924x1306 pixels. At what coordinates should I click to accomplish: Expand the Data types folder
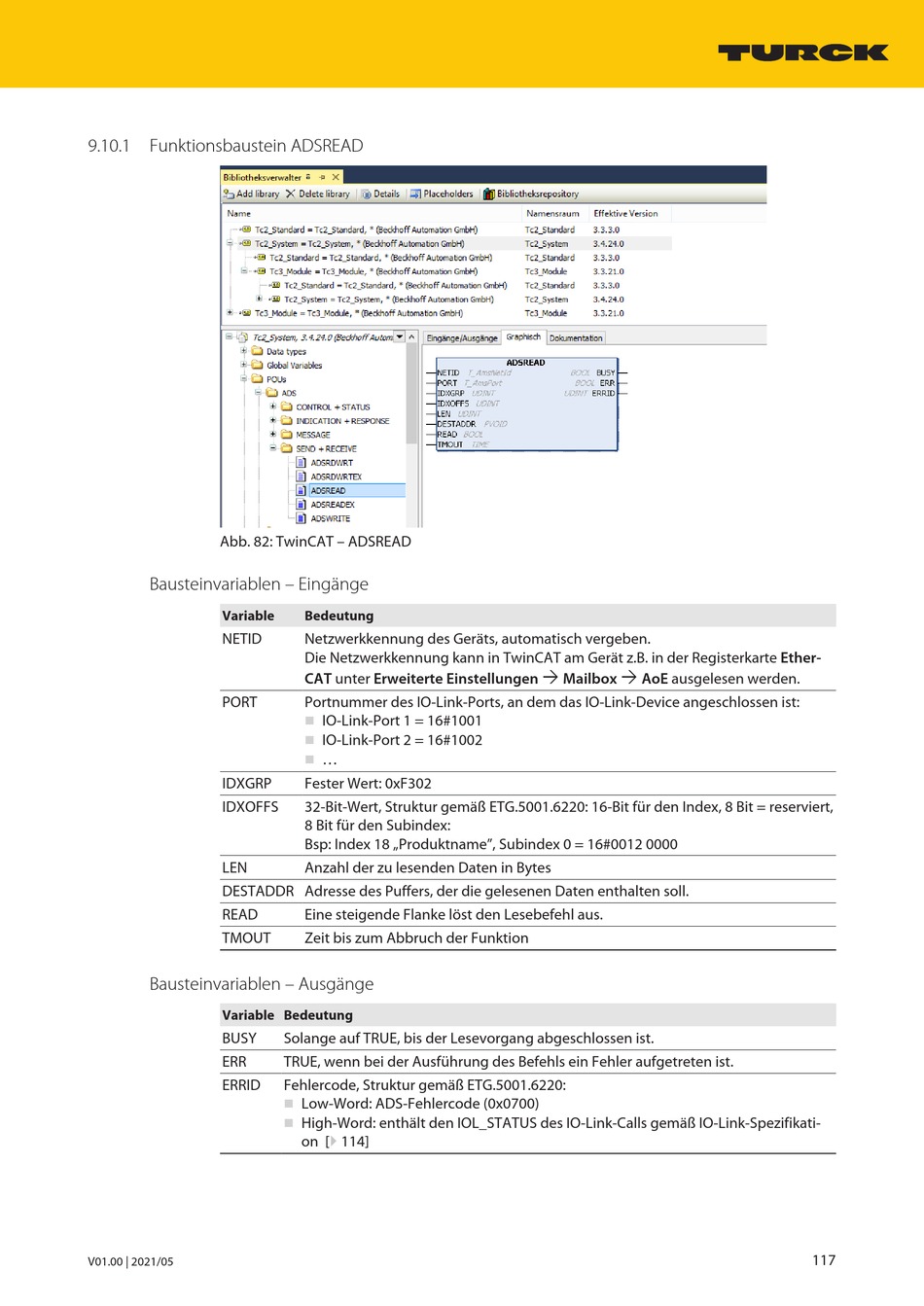coord(244,351)
